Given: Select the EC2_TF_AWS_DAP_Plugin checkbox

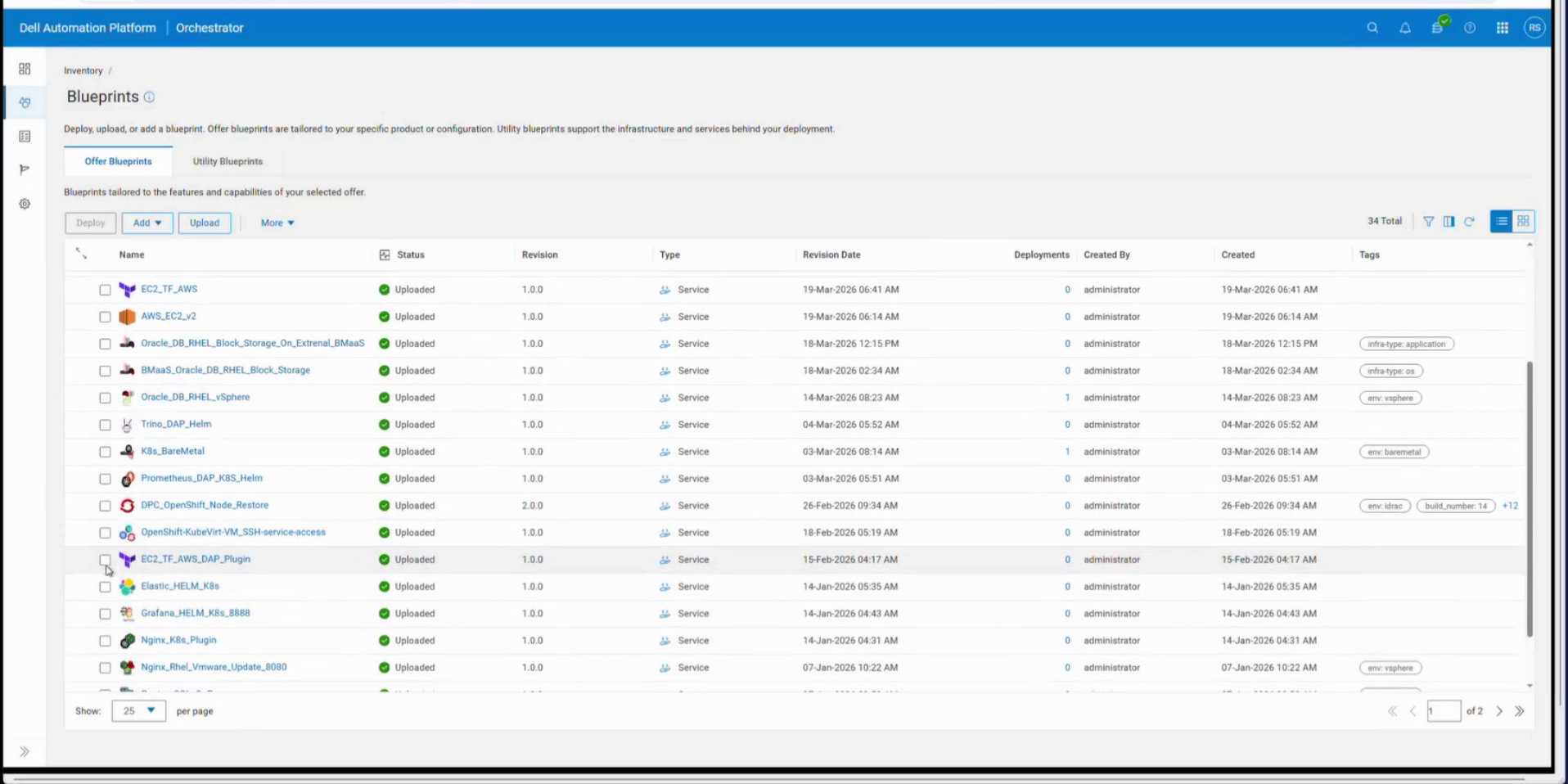Looking at the screenshot, I should pyautogui.click(x=105, y=560).
